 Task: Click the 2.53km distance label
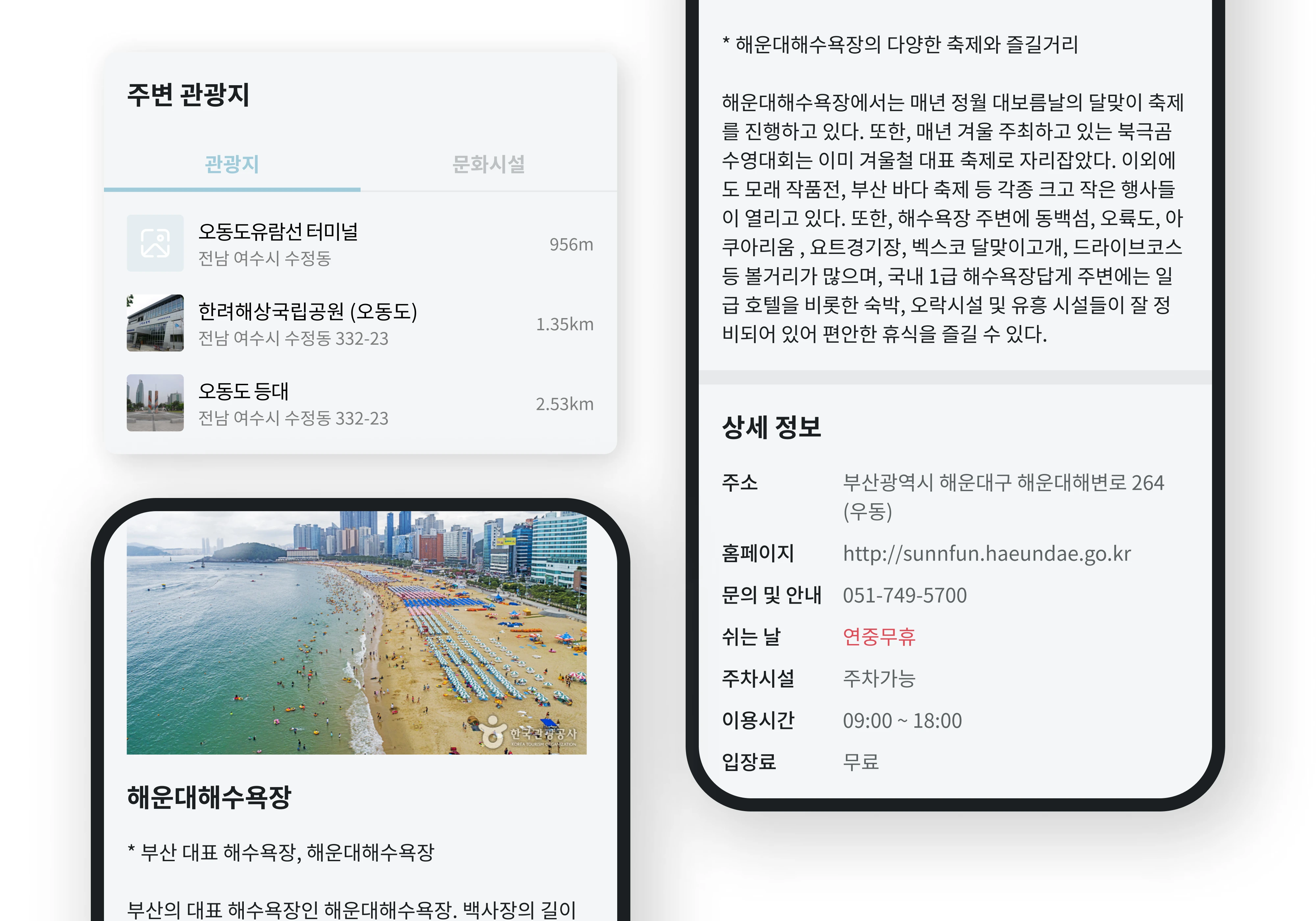click(565, 404)
